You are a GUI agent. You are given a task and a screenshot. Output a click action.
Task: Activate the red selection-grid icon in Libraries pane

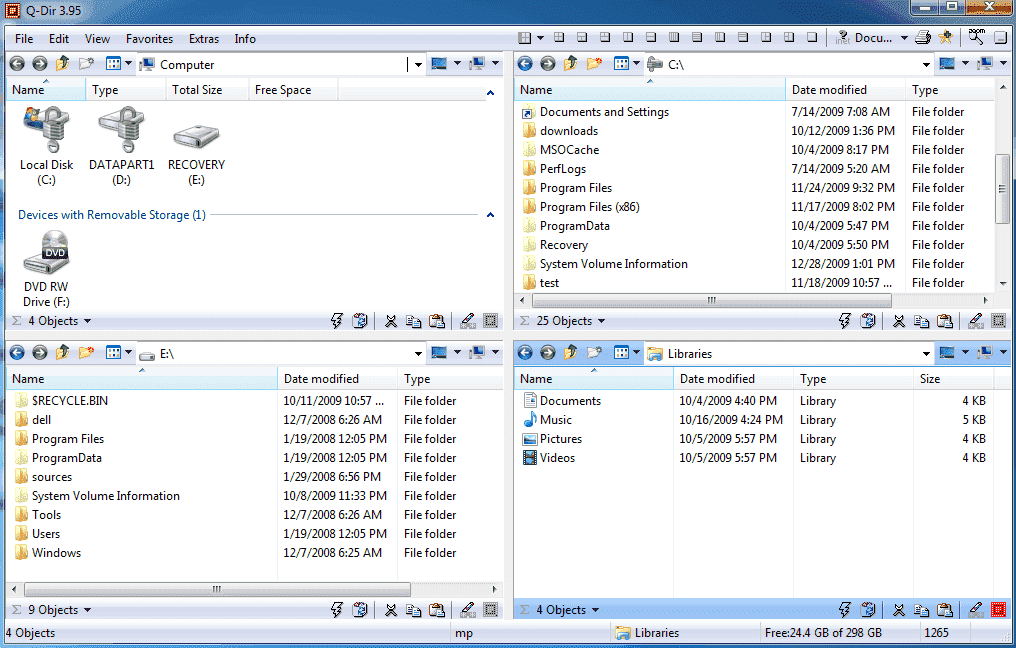click(999, 608)
